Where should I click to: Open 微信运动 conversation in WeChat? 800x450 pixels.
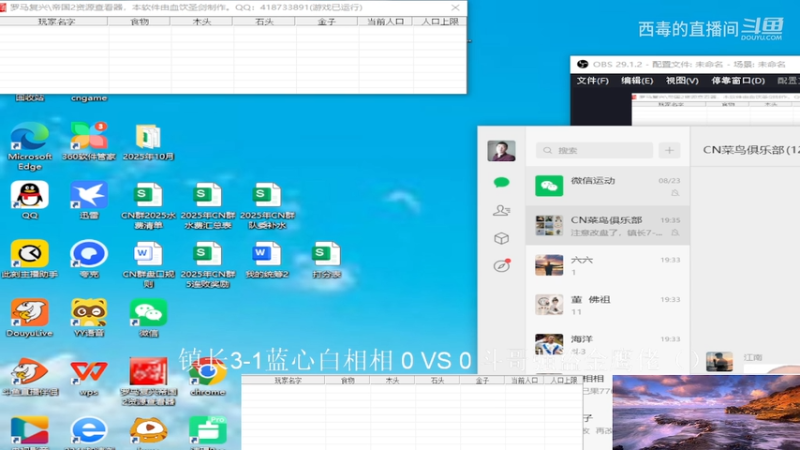pyautogui.click(x=608, y=186)
